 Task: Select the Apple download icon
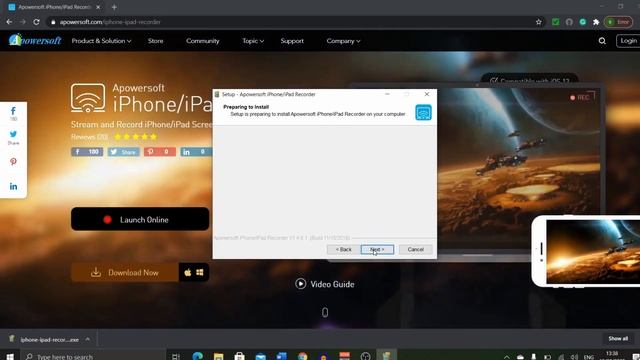point(187,272)
